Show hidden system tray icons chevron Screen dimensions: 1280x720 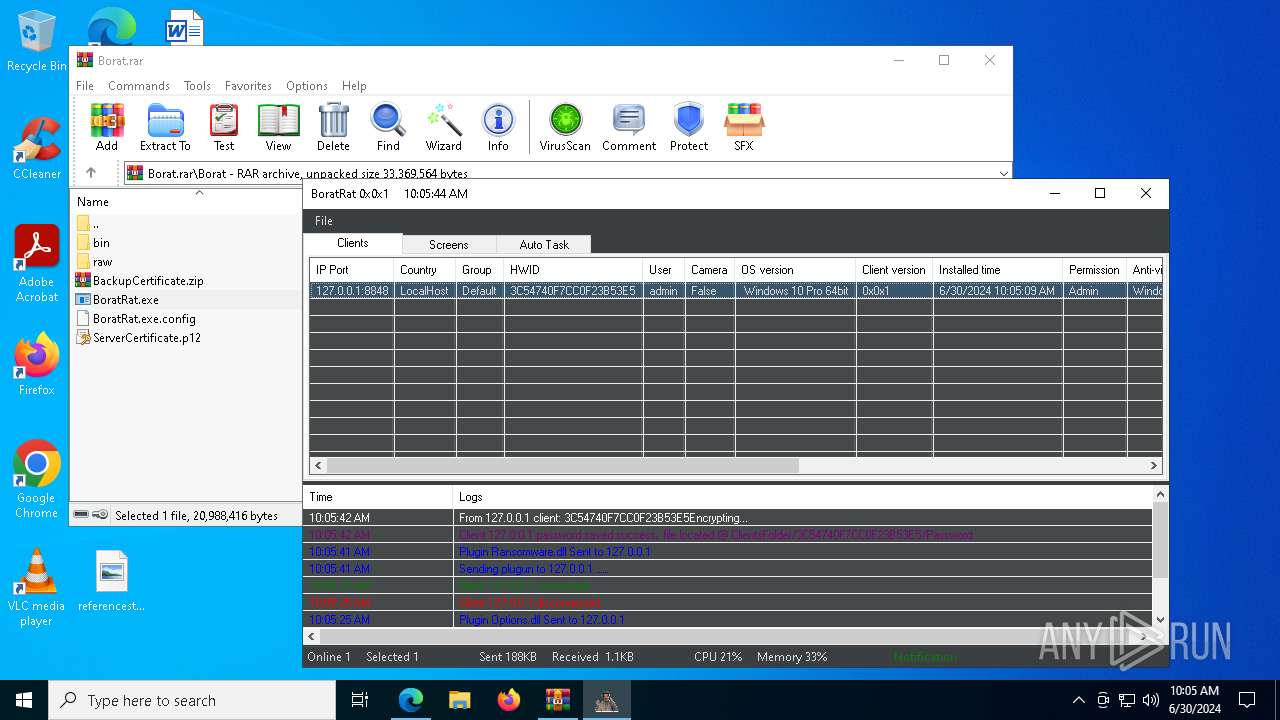point(1078,700)
